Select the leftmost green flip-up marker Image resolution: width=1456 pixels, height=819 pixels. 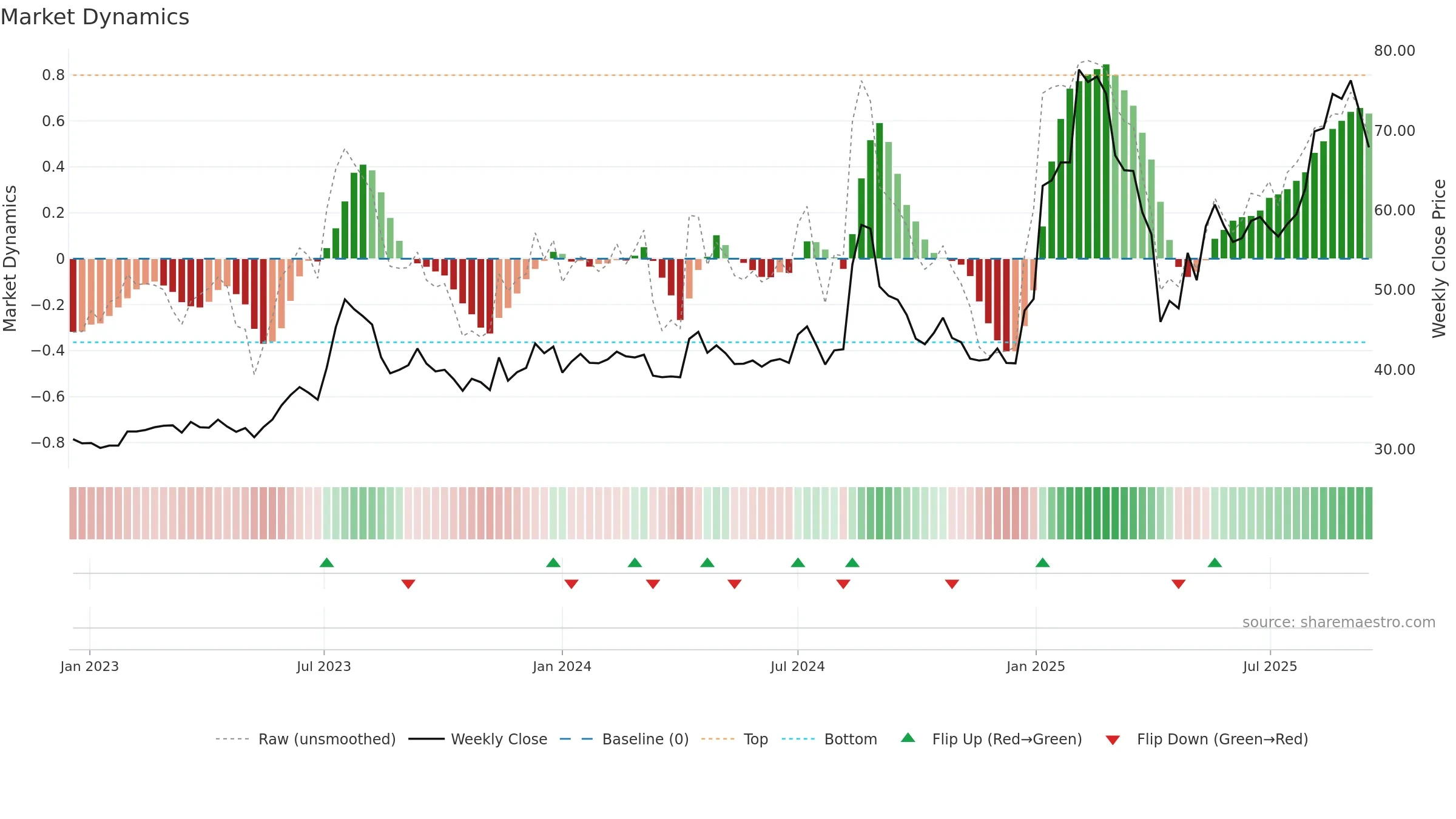tap(327, 562)
